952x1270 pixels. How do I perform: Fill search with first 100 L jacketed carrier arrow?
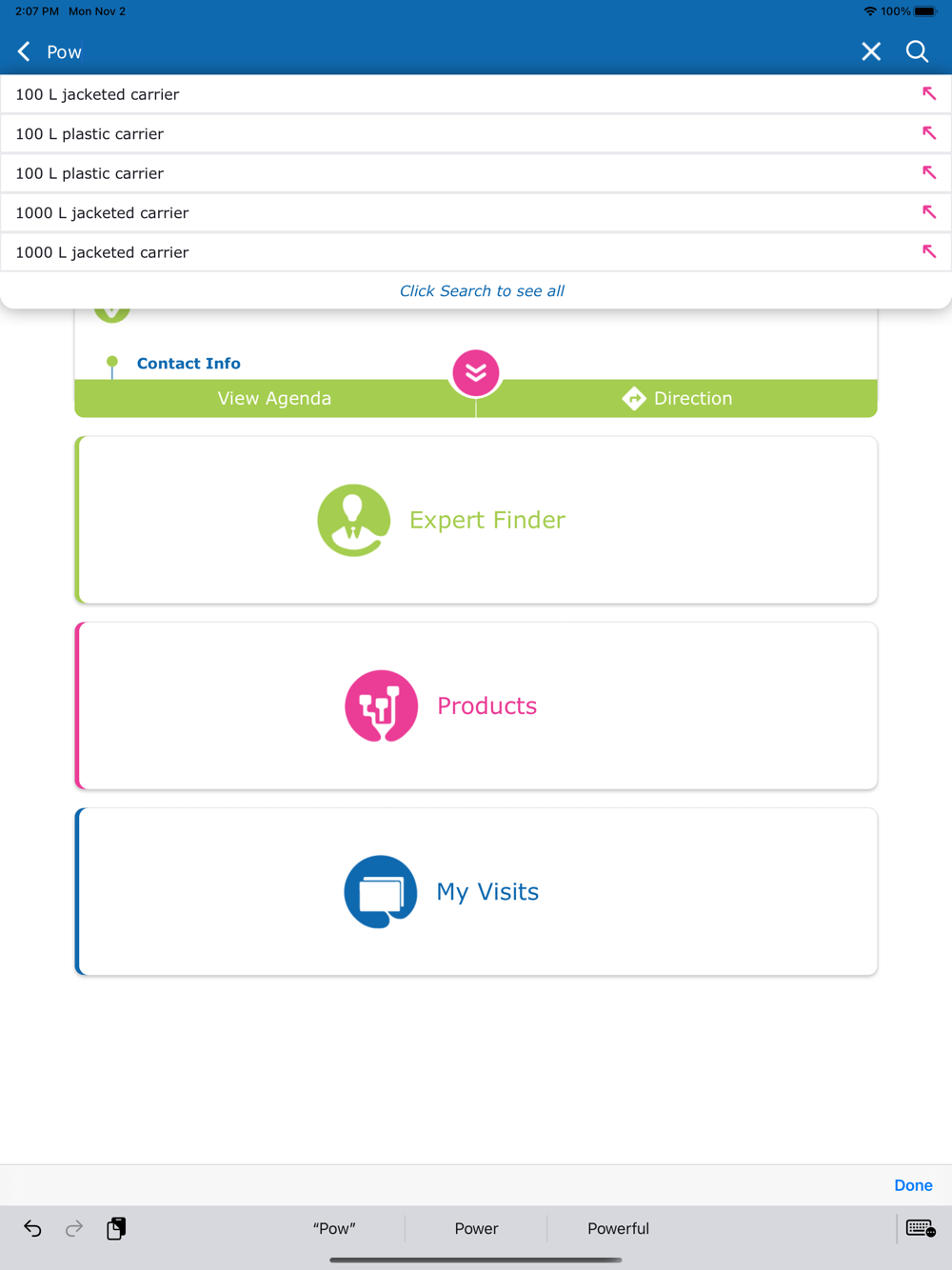(x=929, y=93)
